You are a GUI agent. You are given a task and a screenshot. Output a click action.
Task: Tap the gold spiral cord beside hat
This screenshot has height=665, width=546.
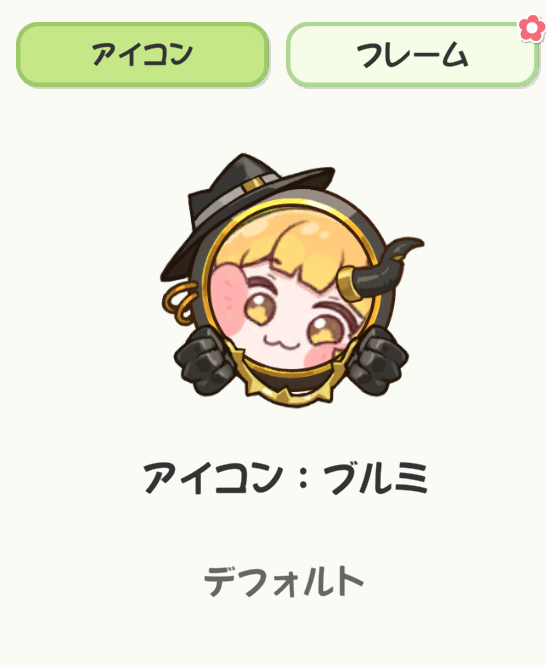click(x=180, y=302)
